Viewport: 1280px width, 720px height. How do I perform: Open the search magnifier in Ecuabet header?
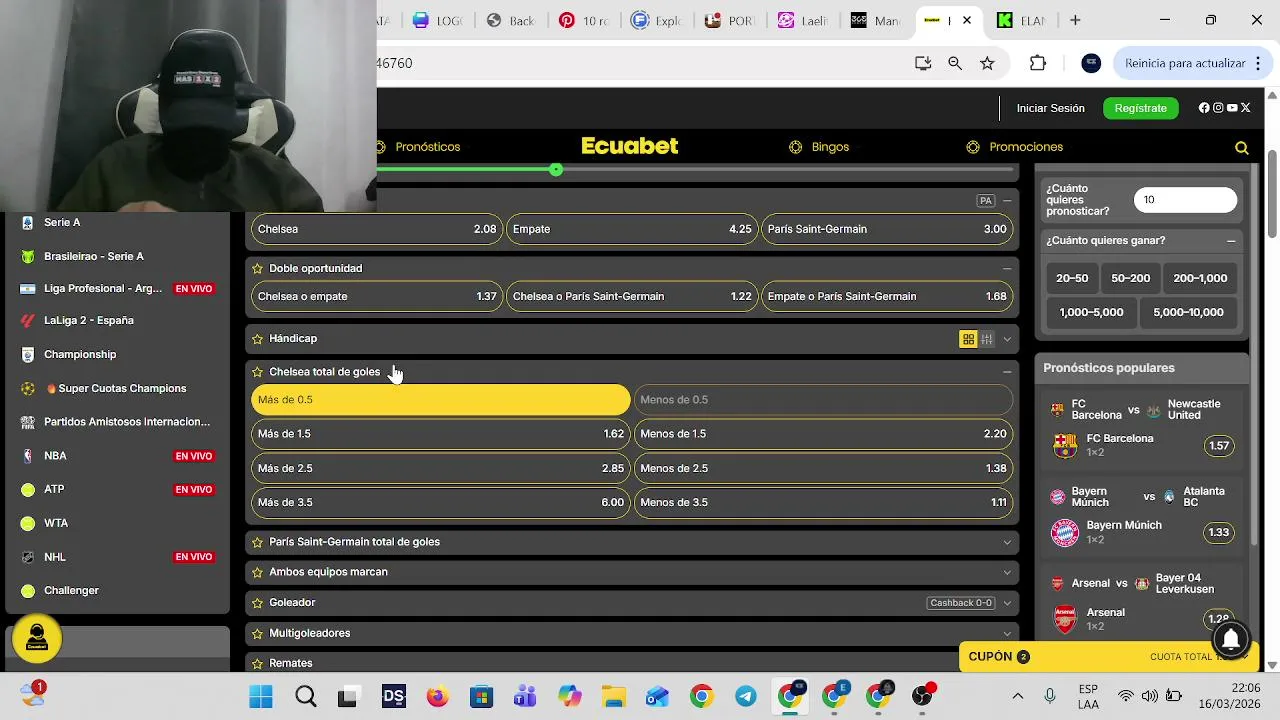pos(1242,147)
